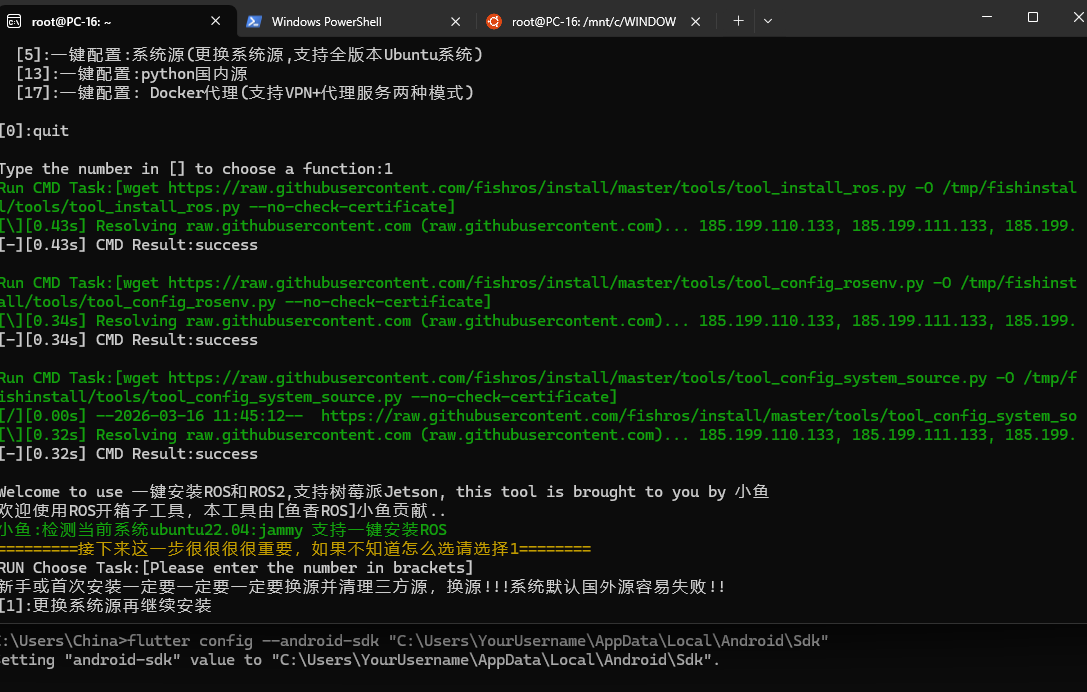This screenshot has height=692, width=1087.
Task: Click the '[-][0.34s] CMD Result:success' line
Action: (x=129, y=340)
